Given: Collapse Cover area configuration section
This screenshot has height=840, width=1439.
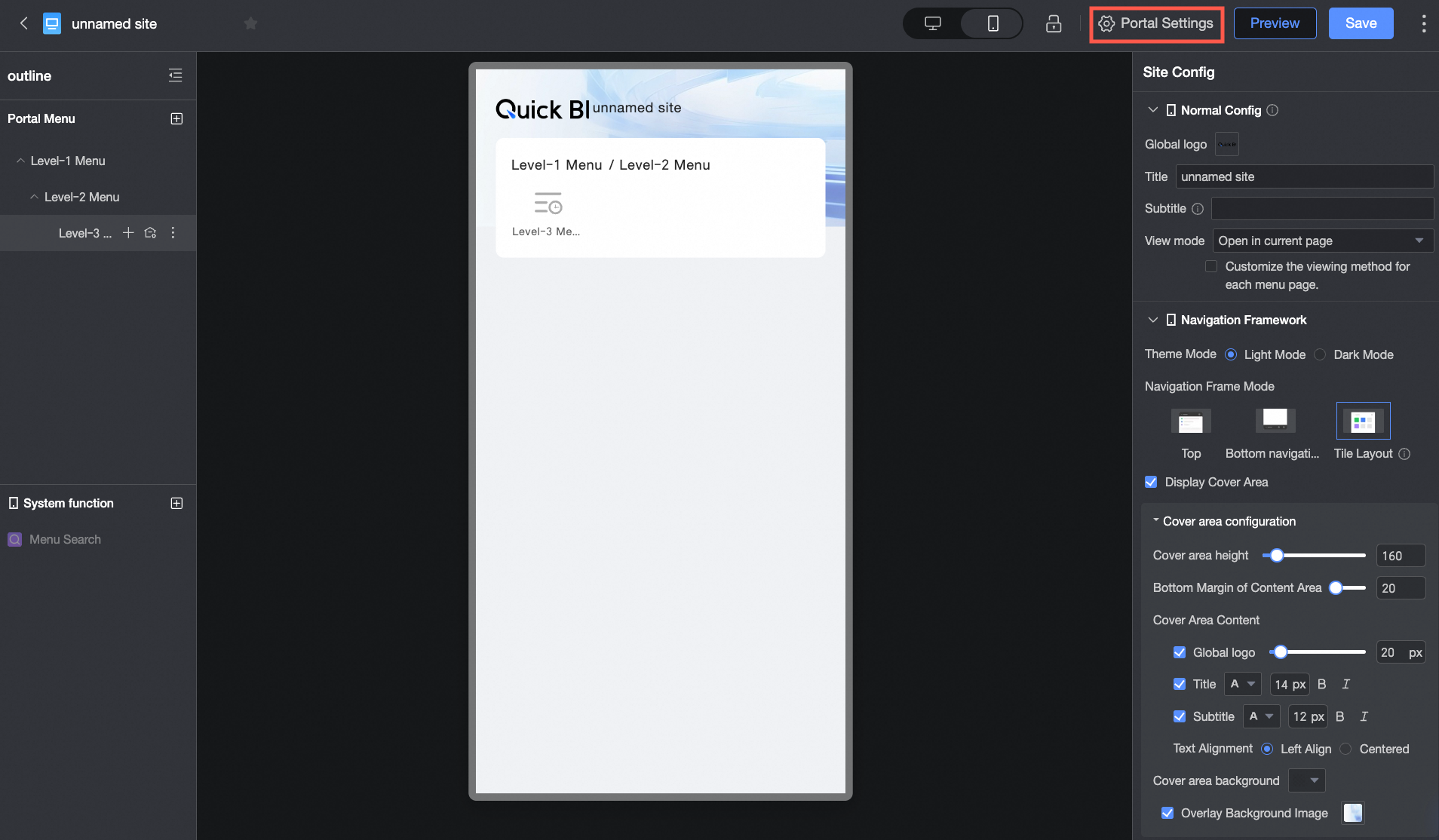Looking at the screenshot, I should (1156, 520).
